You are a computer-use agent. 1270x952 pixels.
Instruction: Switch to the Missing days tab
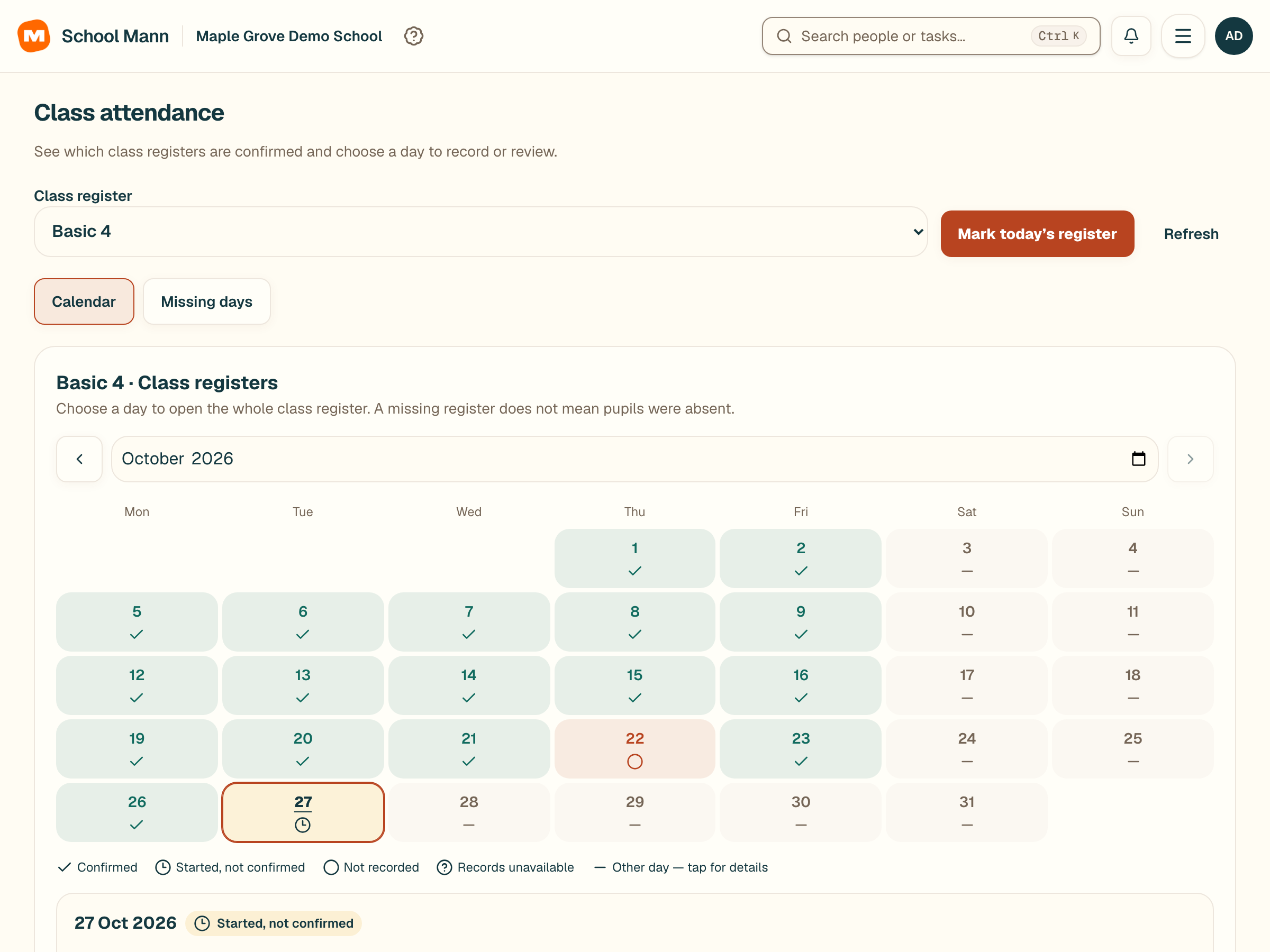[207, 302]
